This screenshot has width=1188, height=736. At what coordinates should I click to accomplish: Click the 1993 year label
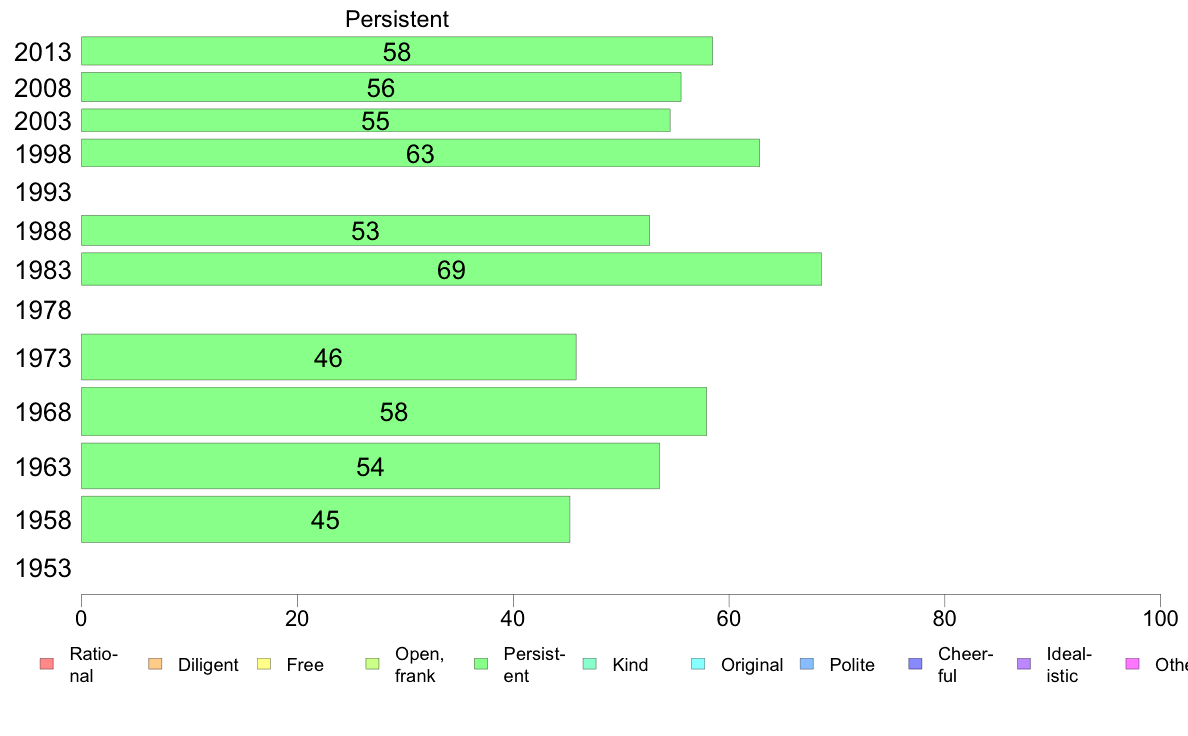pos(43,192)
